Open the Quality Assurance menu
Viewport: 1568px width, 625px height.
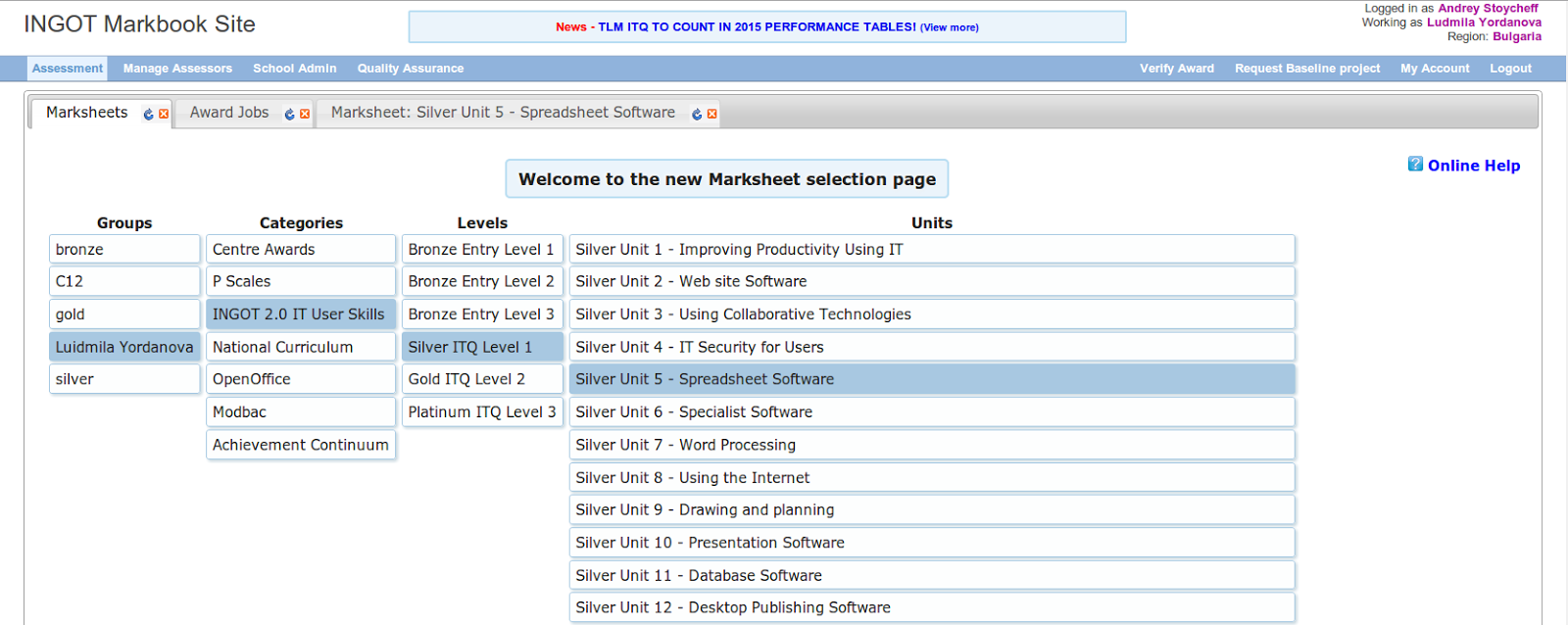pos(411,69)
